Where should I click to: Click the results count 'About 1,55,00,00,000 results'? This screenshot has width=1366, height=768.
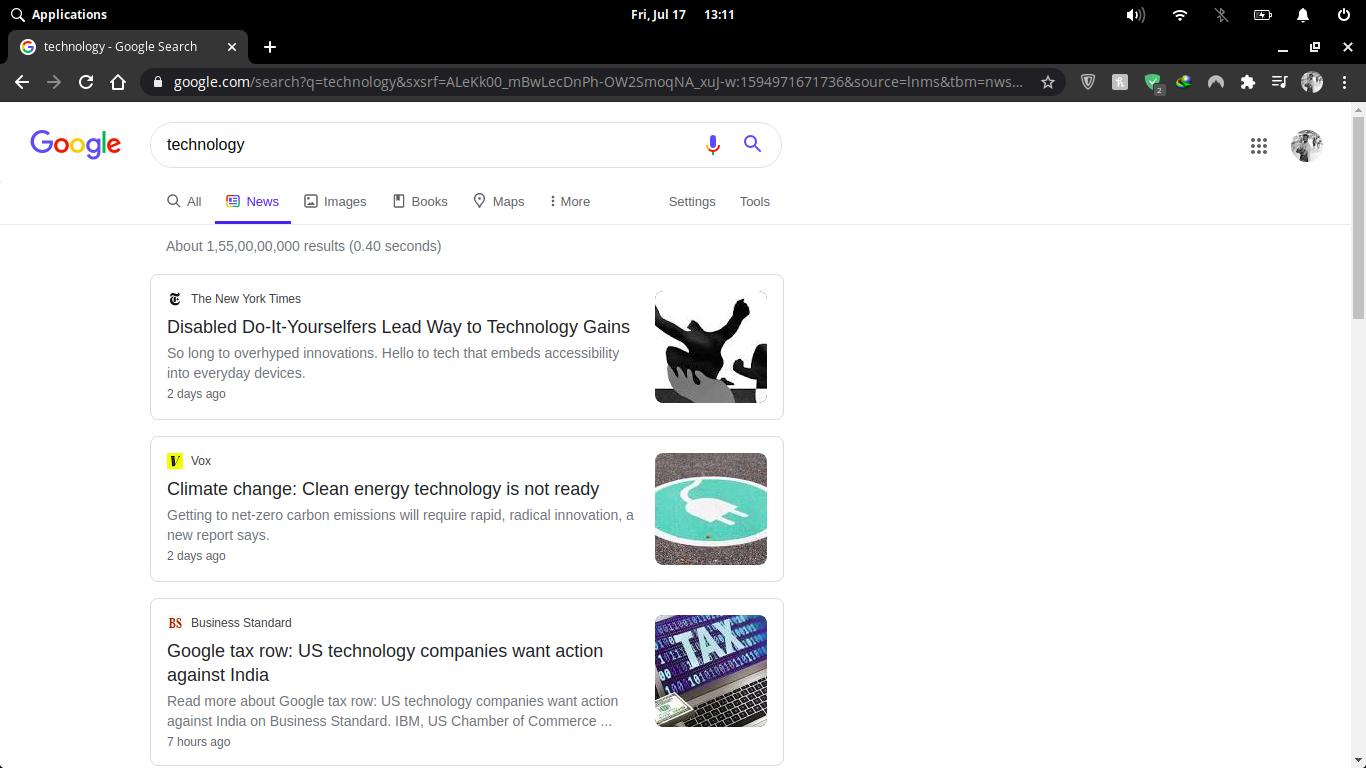pos(304,246)
